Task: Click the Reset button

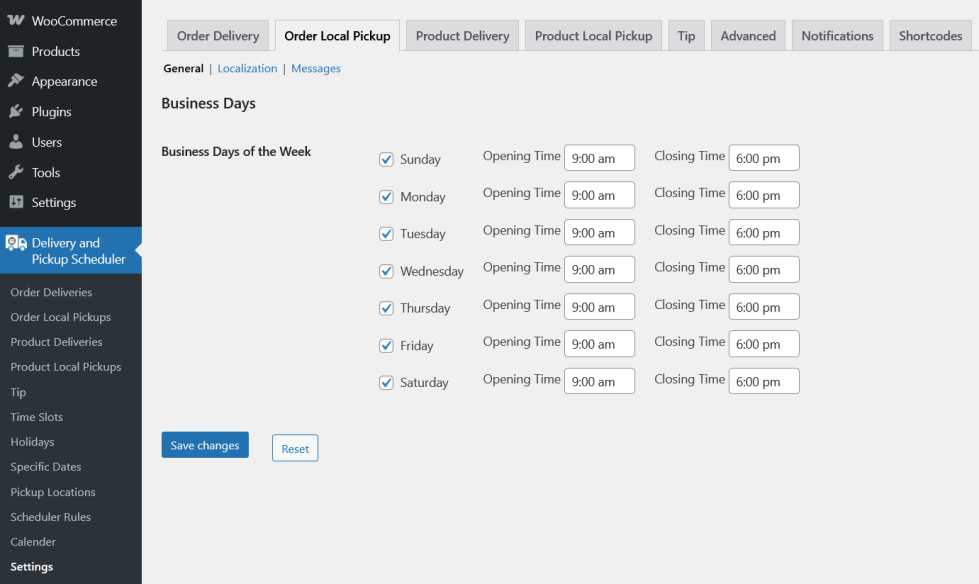Action: point(295,449)
